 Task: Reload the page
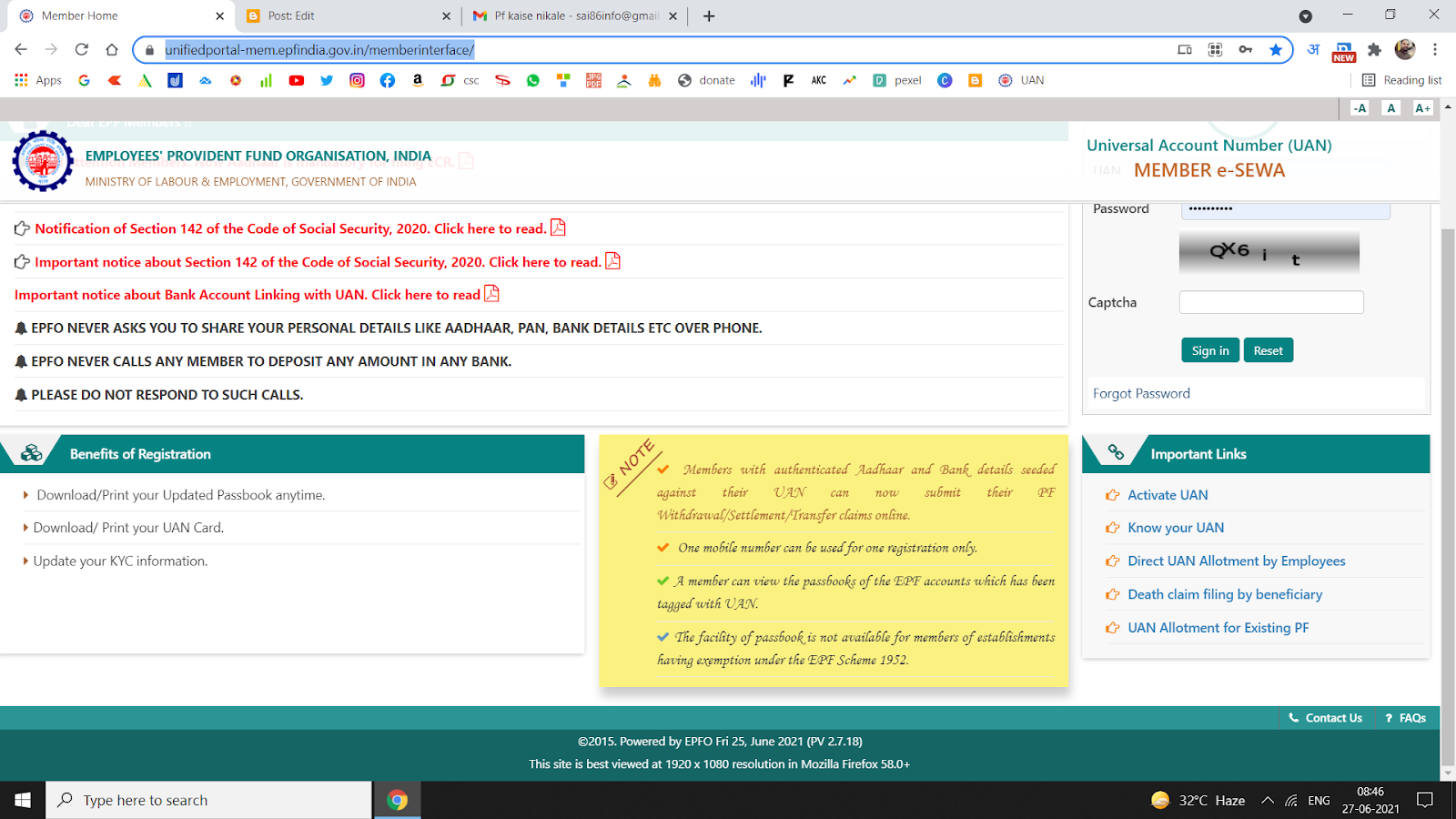[82, 50]
